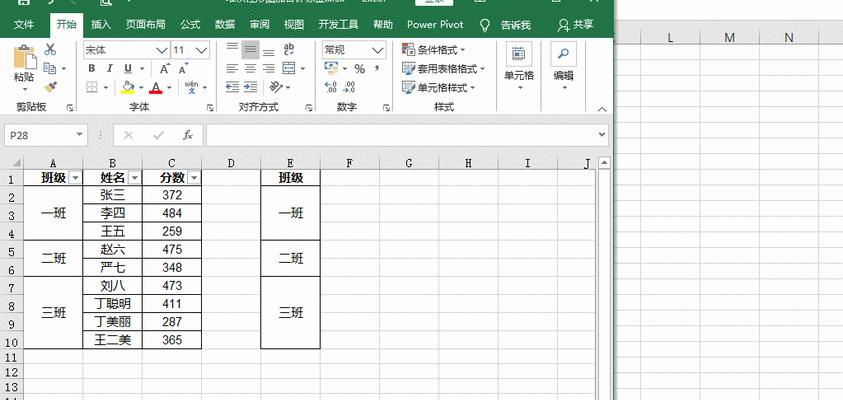Screen dimensions: 843x400
Task: Align cell text left
Action: pyautogui.click(x=232, y=68)
